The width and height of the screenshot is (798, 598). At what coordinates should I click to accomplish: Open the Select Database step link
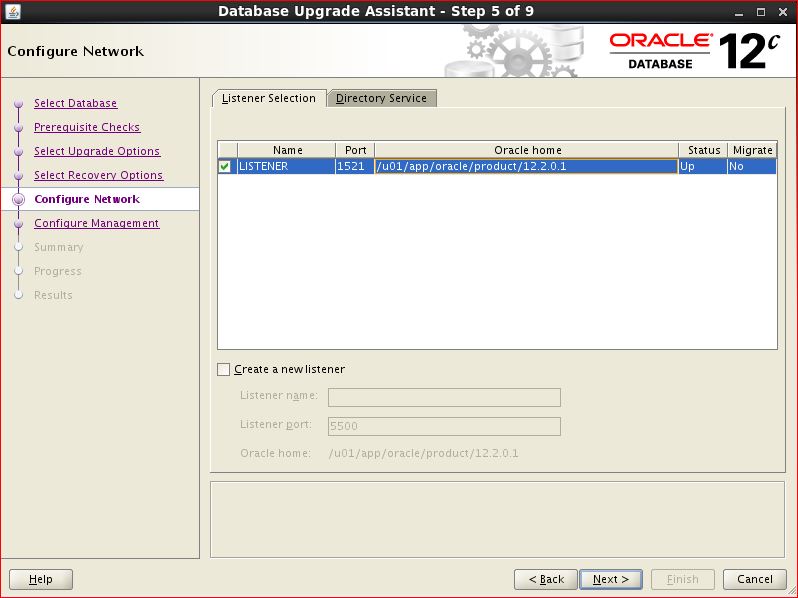[75, 104]
